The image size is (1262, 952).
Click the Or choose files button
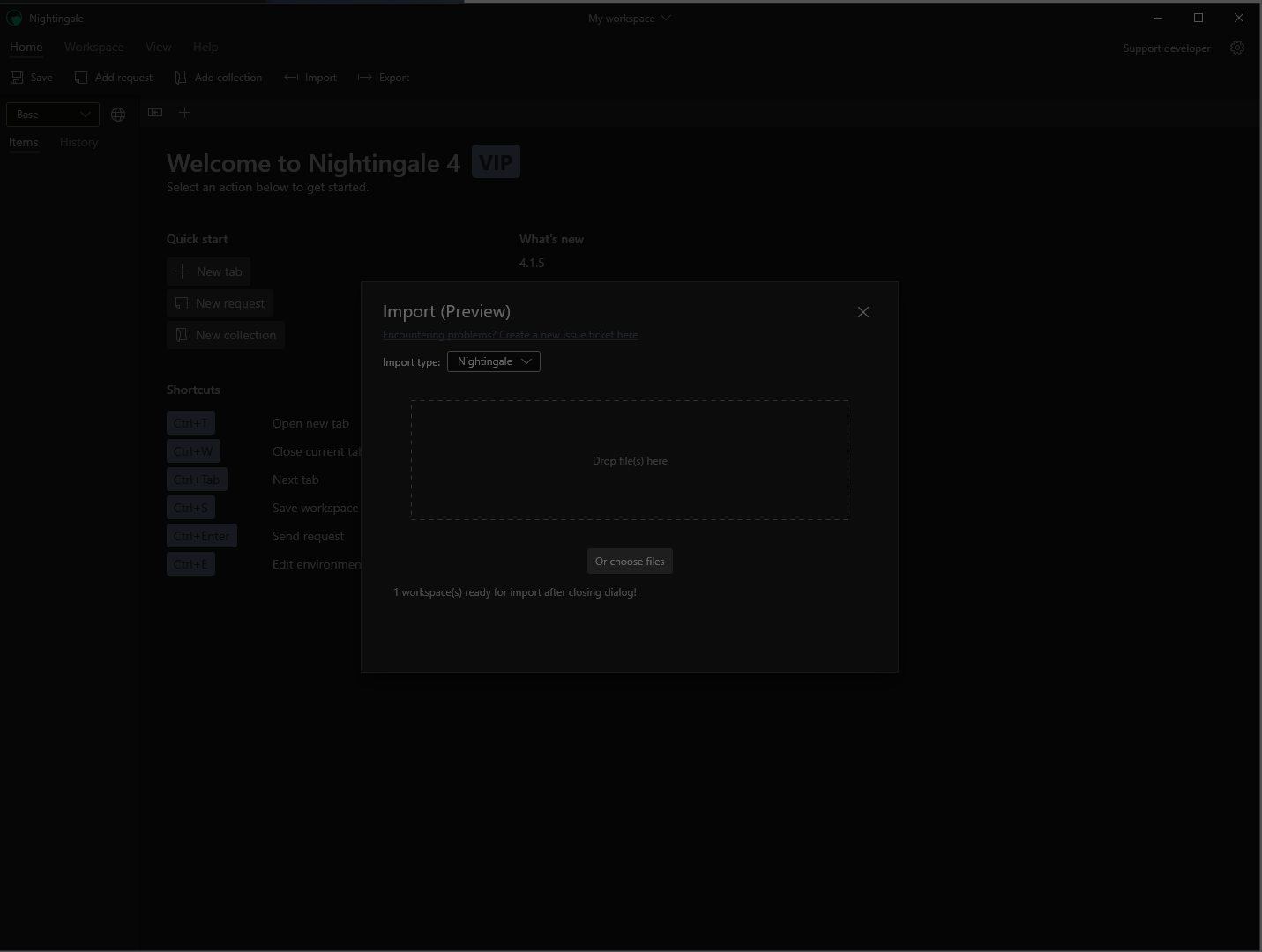[630, 562]
